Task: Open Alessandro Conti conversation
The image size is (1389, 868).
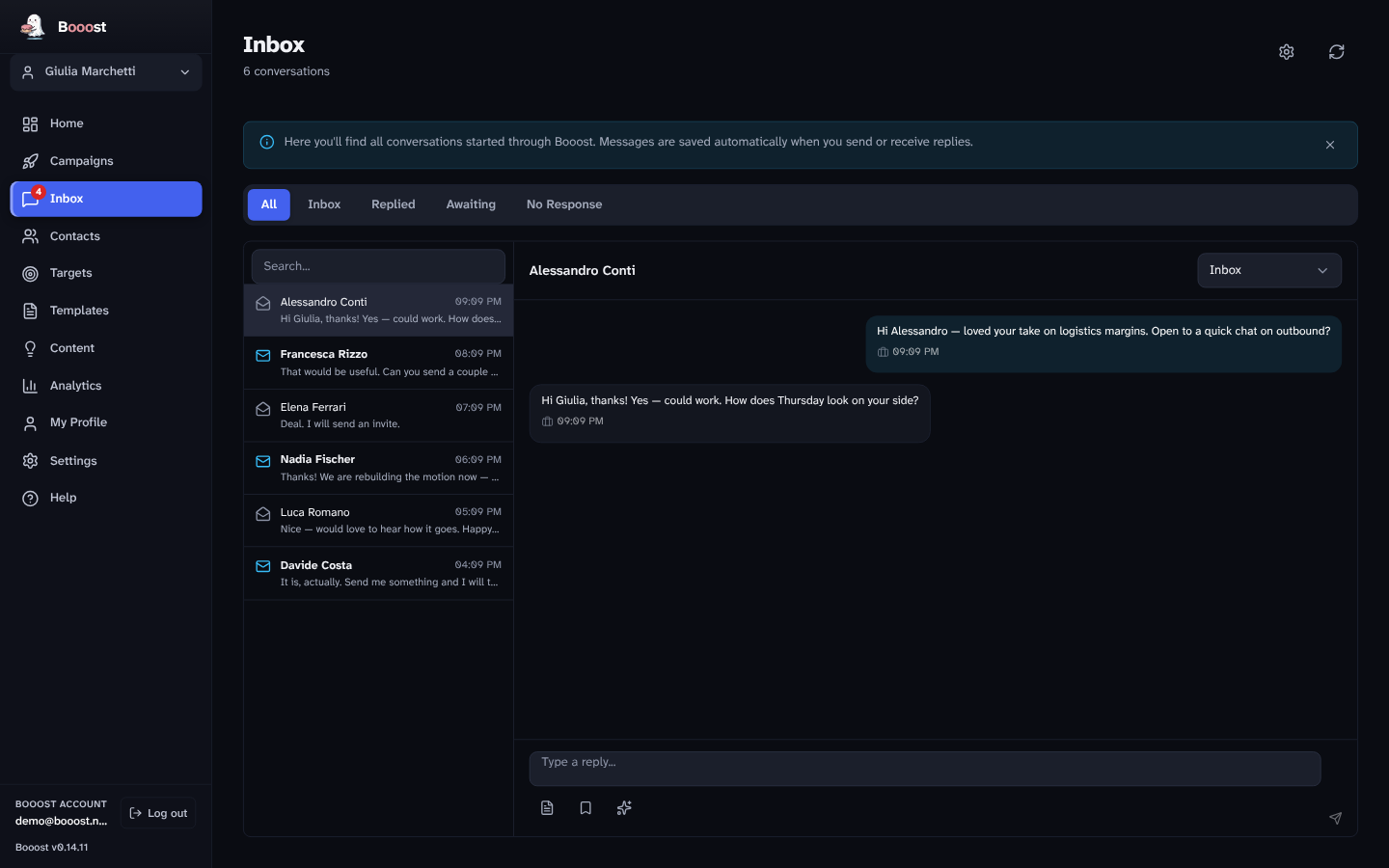Action: 378,311
